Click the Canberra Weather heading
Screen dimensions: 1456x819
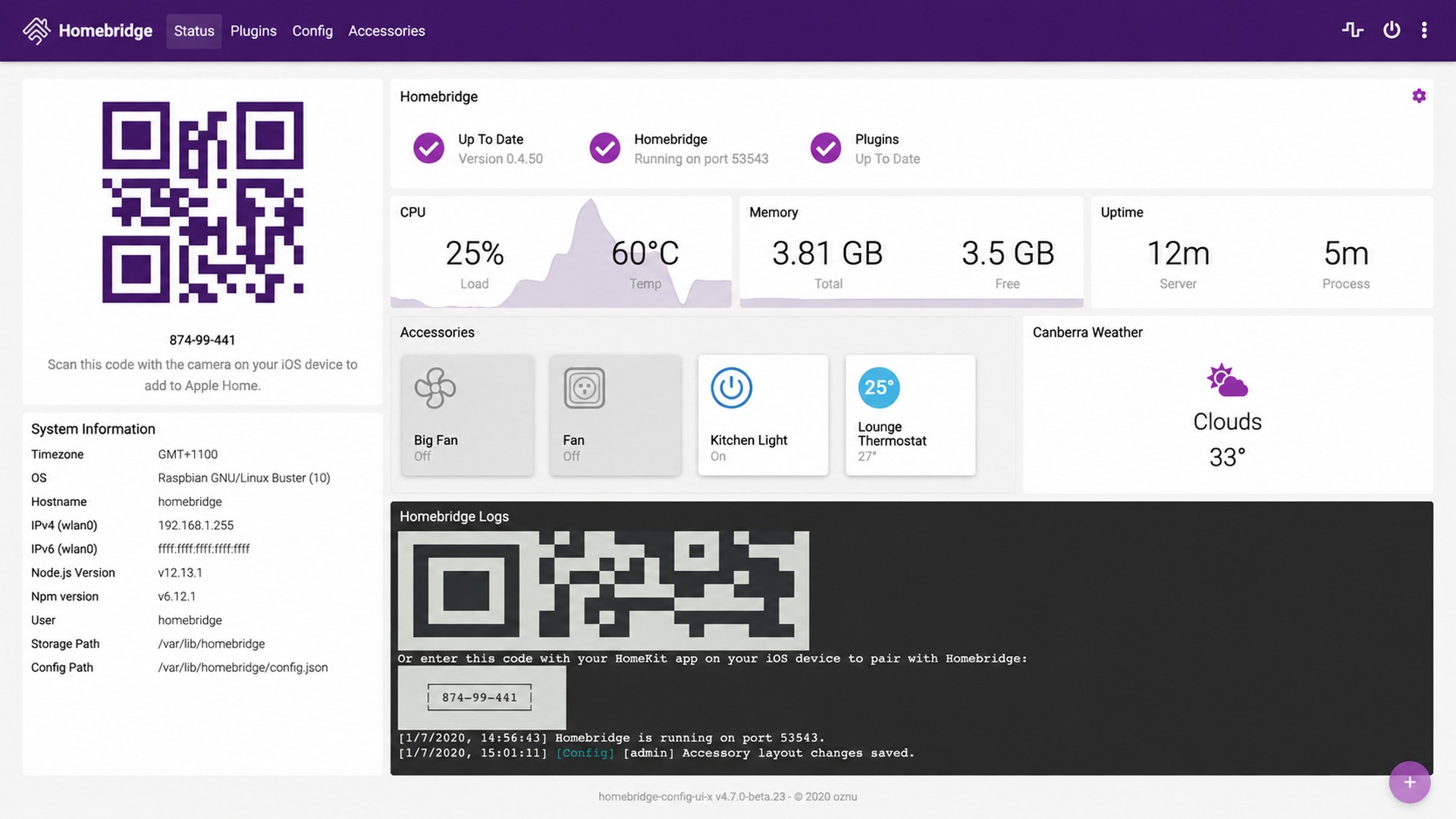coord(1087,332)
